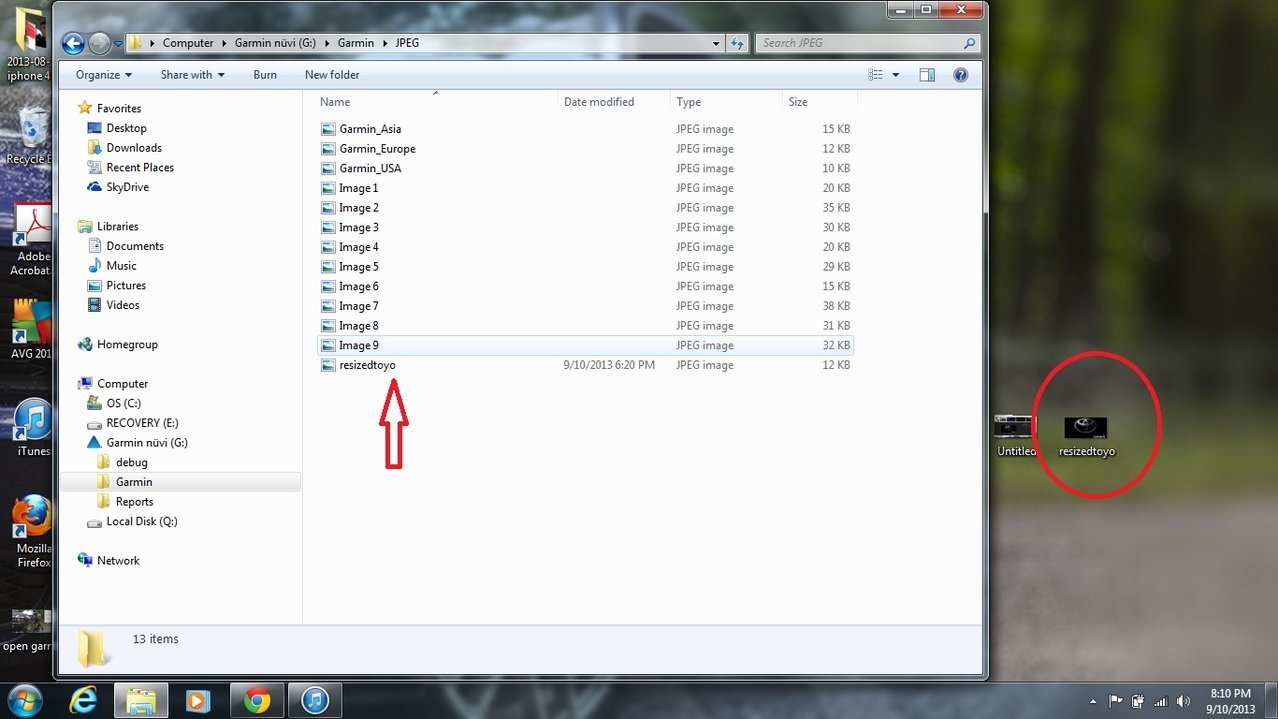This screenshot has height=719, width=1278.
Task: Click Garmin in the address bar breadcrumb
Action: click(356, 43)
